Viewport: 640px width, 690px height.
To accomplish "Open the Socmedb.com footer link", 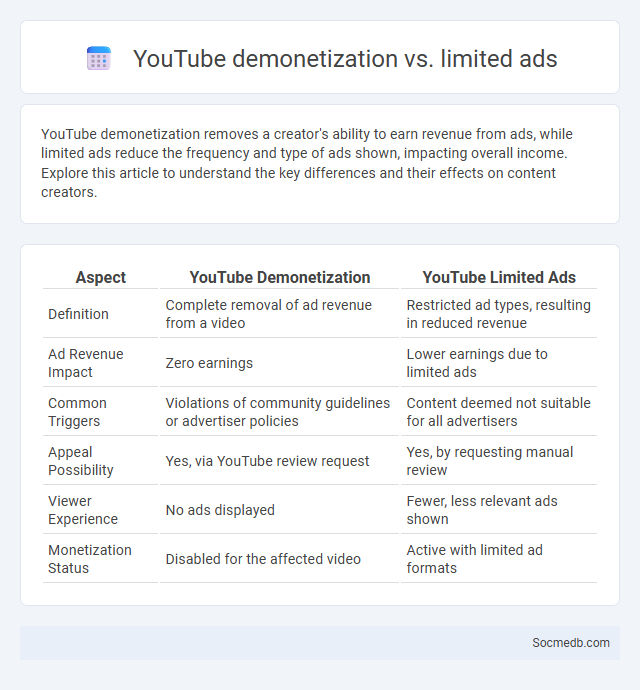I will pos(570,643).
